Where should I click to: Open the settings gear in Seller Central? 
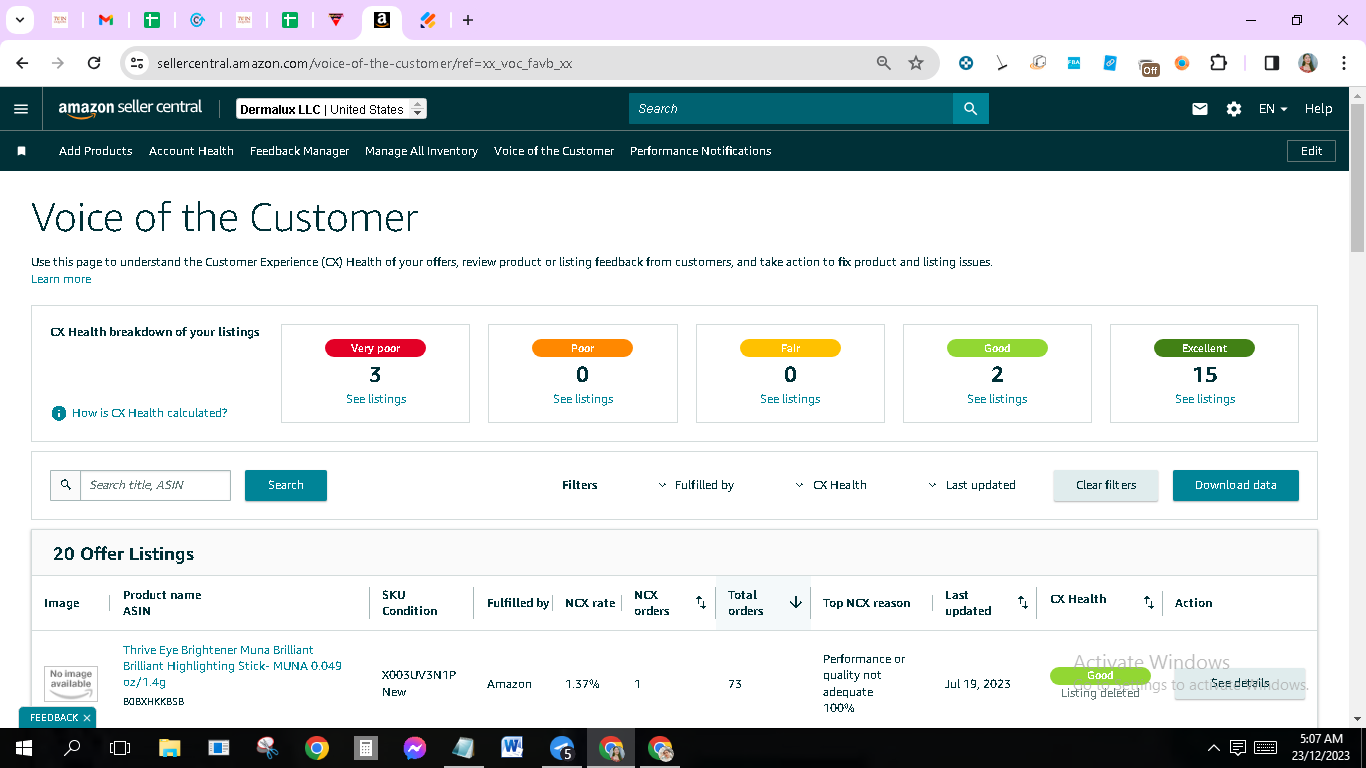coord(1234,109)
